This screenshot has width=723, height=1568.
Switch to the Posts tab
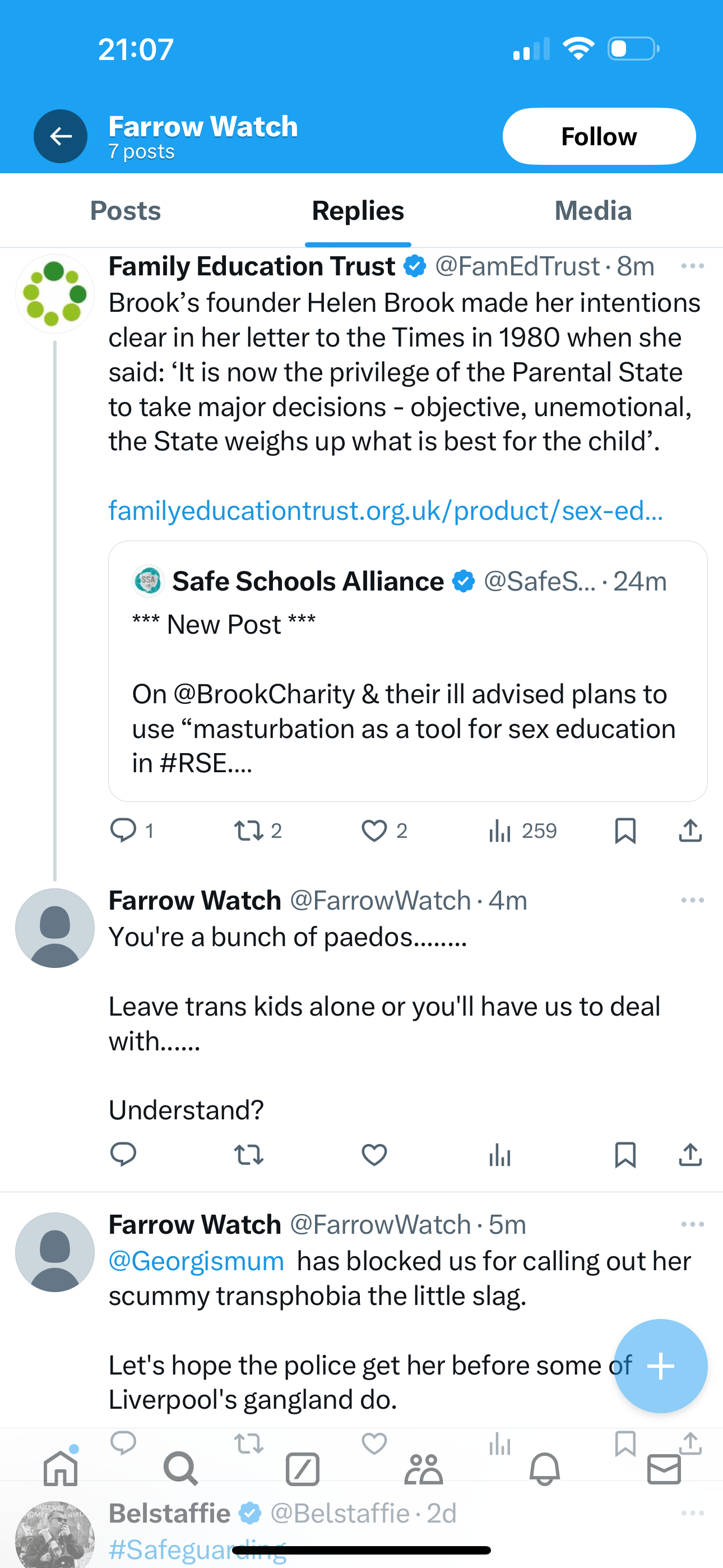(x=126, y=211)
